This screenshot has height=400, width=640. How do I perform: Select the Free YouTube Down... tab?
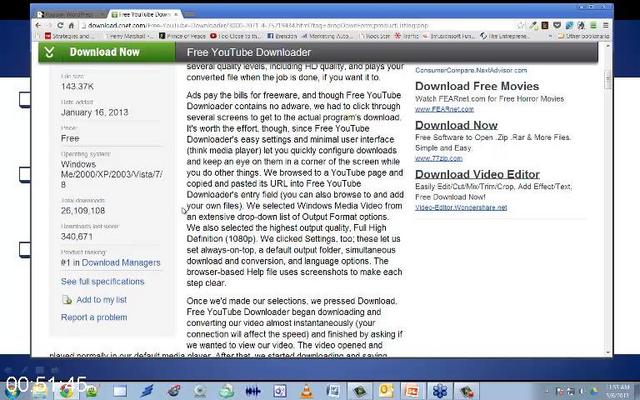point(144,14)
